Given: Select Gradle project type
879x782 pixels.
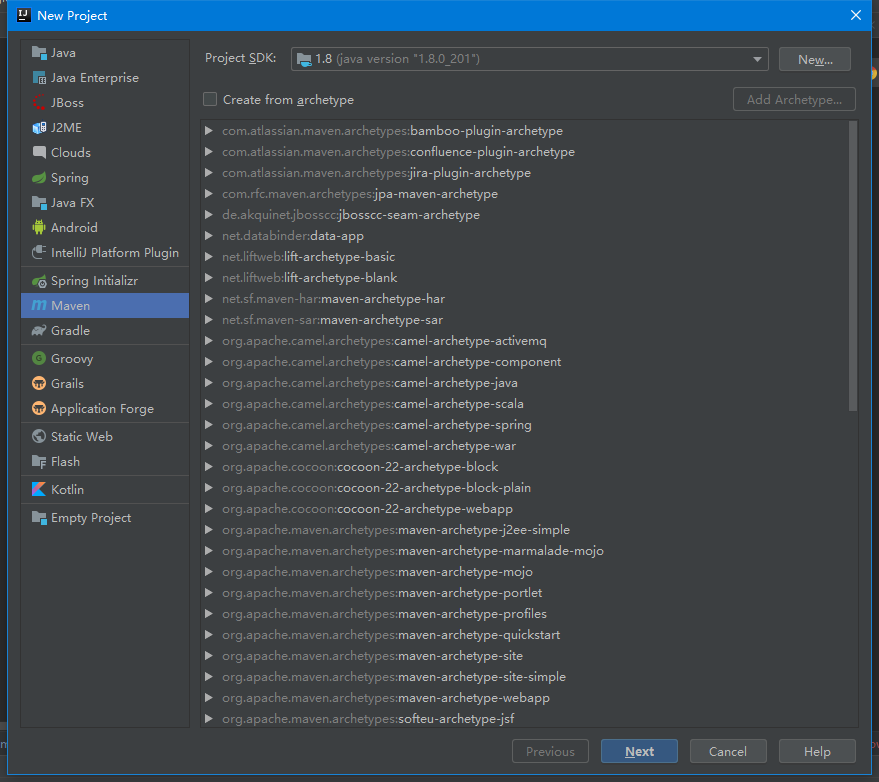Looking at the screenshot, I should point(105,331).
